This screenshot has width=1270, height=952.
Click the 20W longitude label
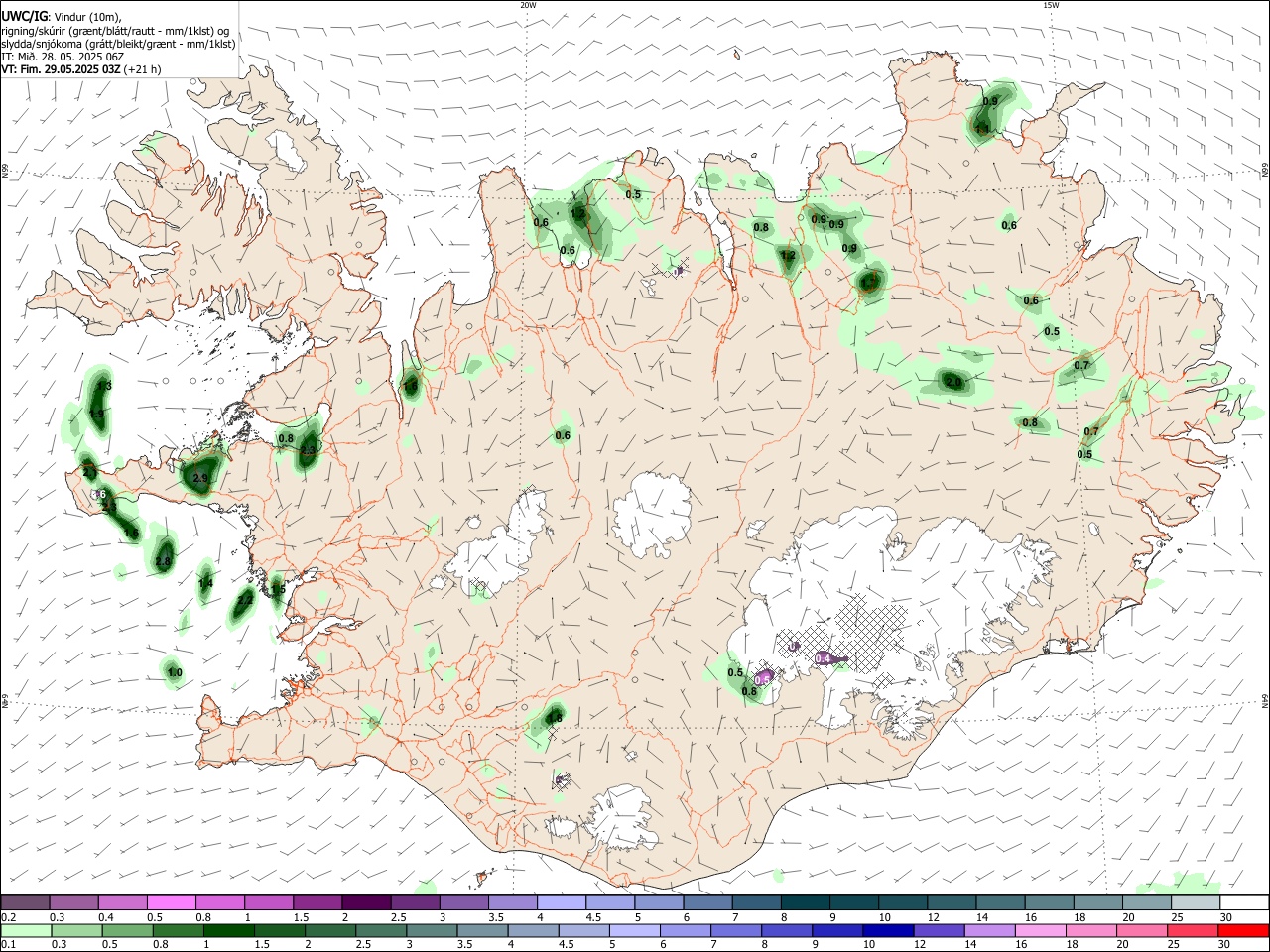tap(528, 5)
